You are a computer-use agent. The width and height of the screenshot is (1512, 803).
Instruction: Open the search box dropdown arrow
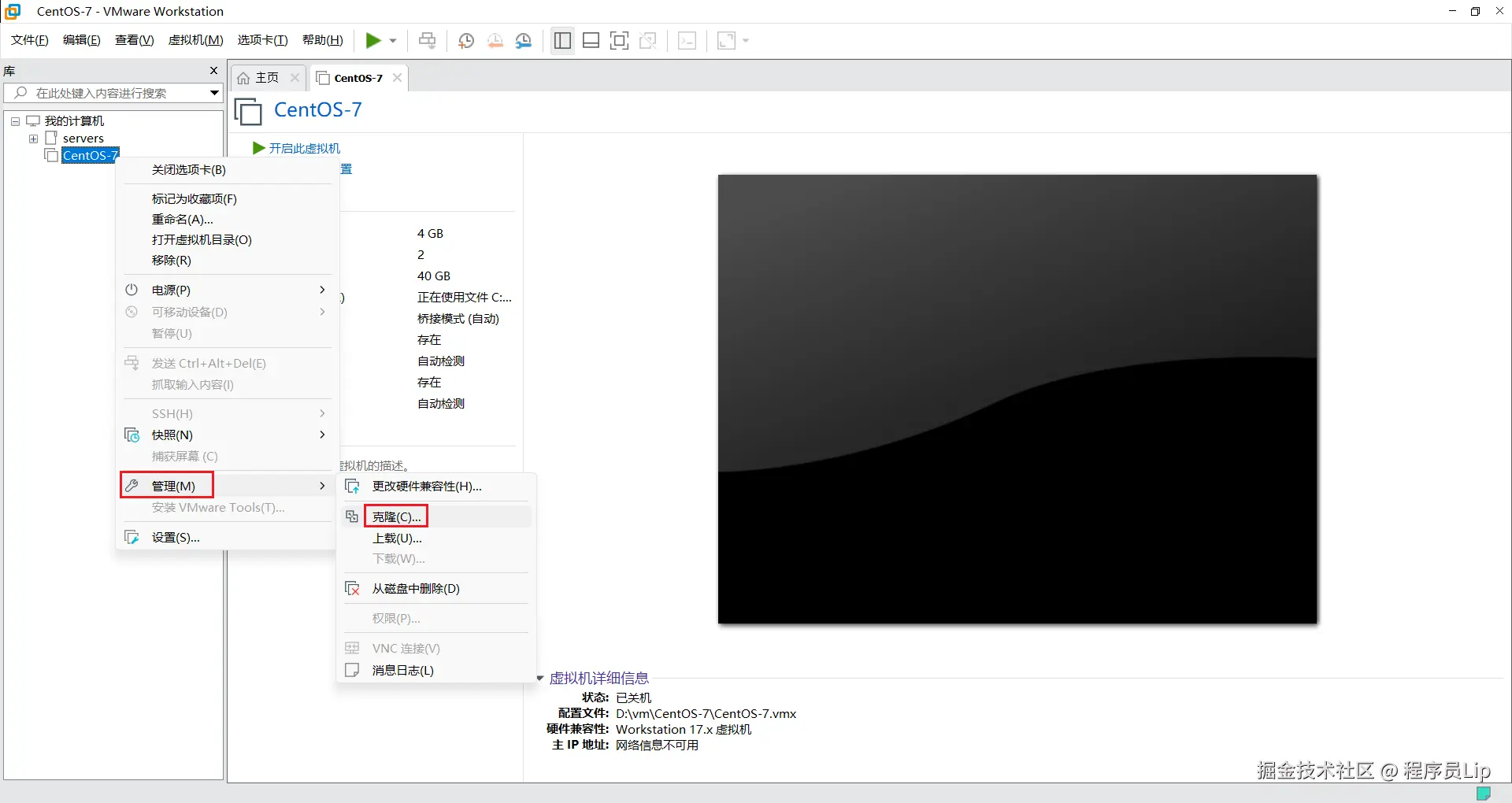tap(213, 92)
